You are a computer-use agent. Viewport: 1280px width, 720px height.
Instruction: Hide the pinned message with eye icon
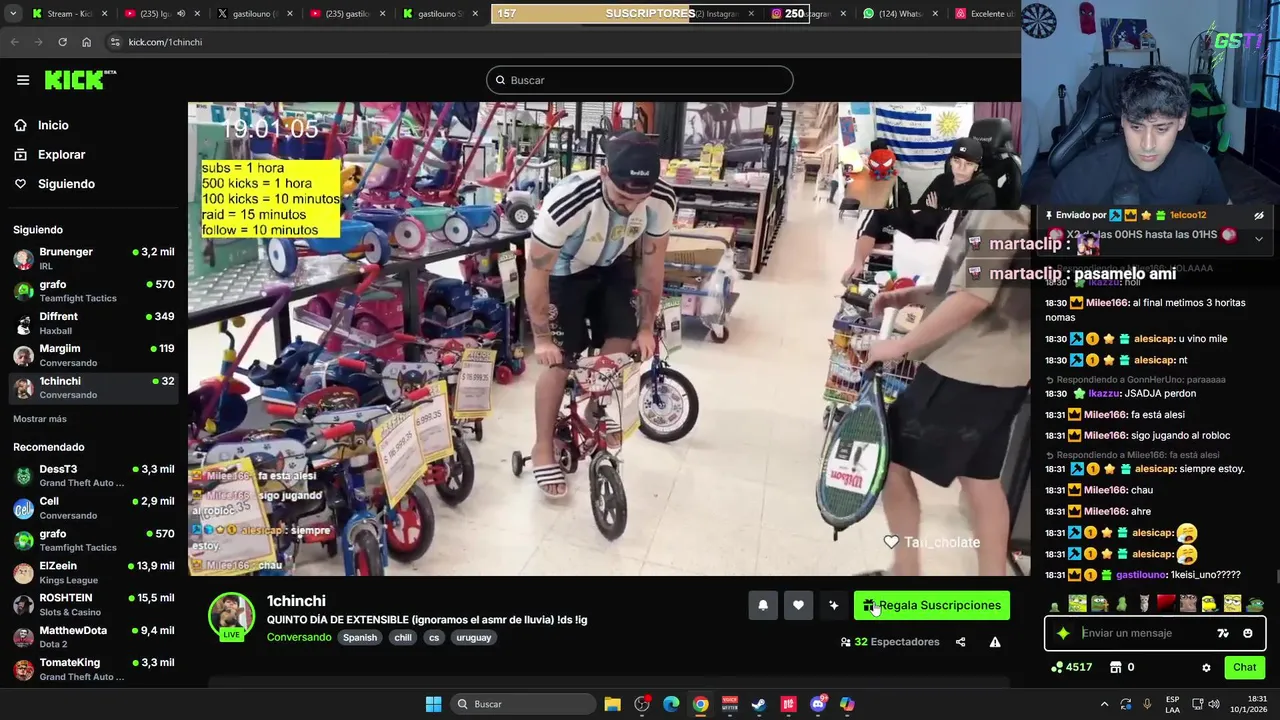point(1259,215)
